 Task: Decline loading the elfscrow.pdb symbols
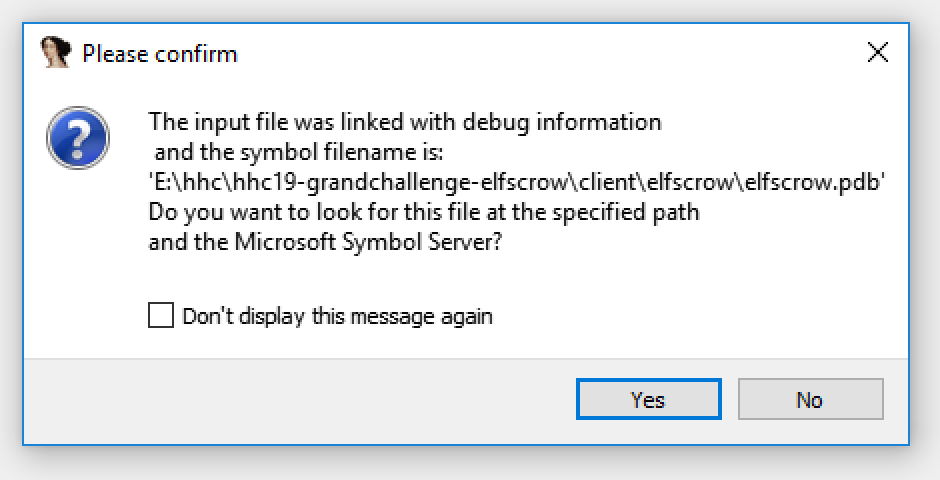[x=811, y=399]
